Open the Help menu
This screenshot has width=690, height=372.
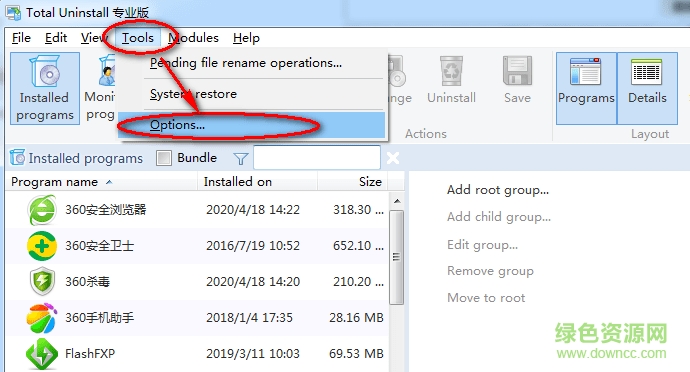pos(246,38)
